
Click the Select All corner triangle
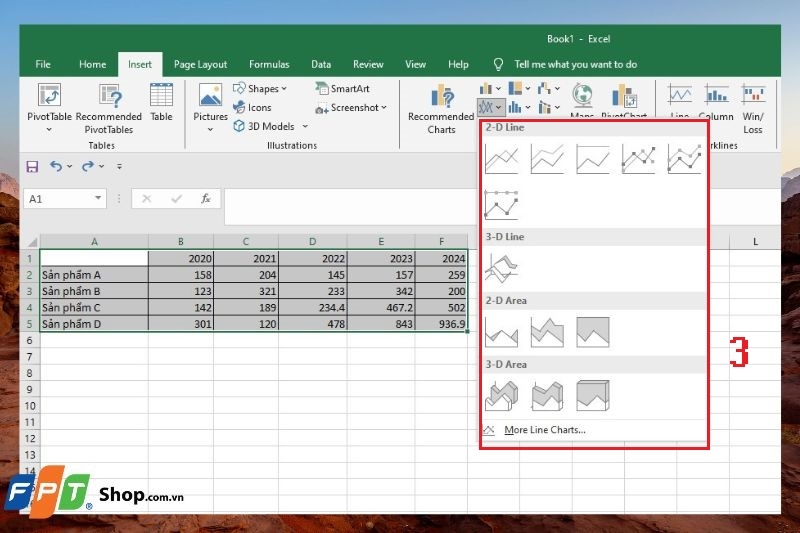click(x=32, y=242)
